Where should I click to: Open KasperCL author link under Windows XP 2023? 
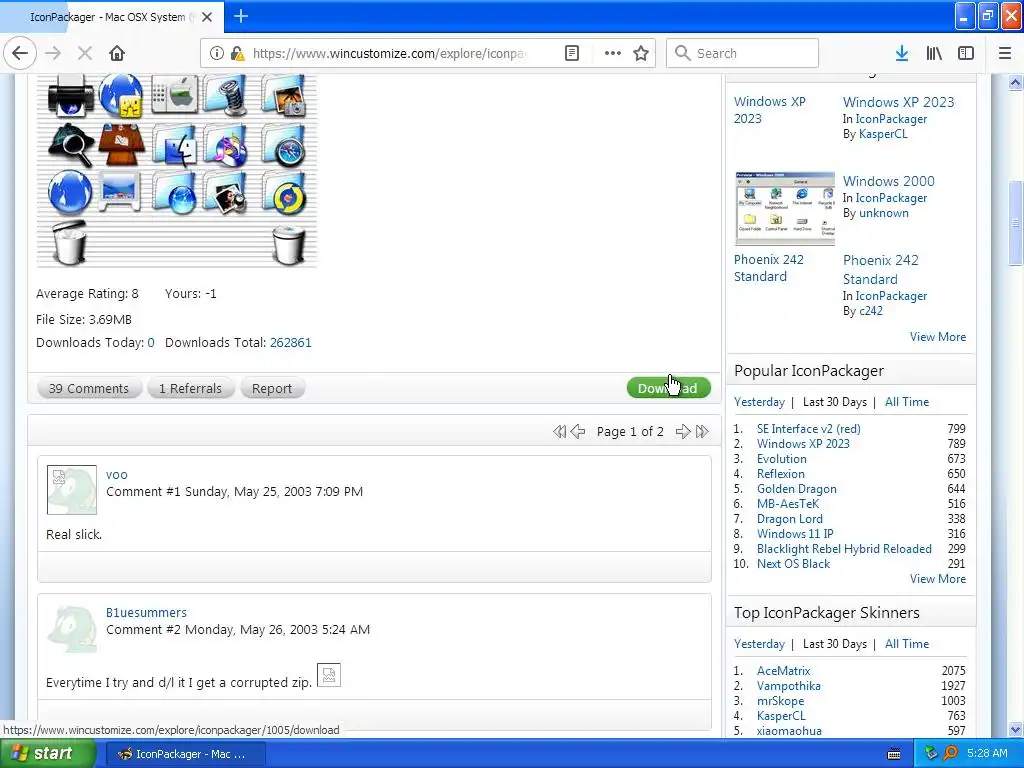(x=883, y=134)
